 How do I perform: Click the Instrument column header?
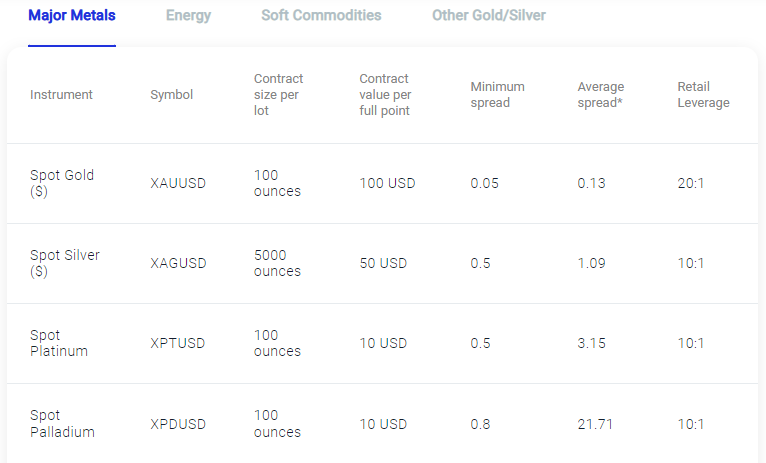tap(61, 95)
